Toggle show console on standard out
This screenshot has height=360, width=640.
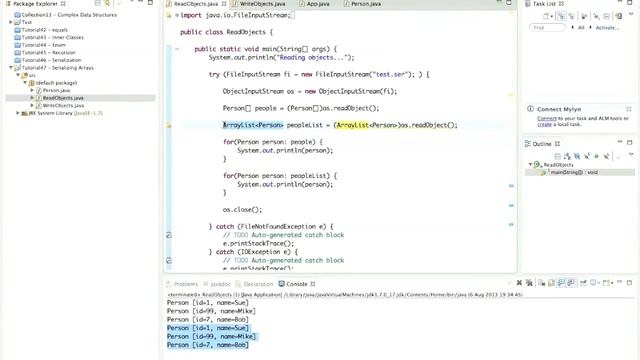[562, 282]
